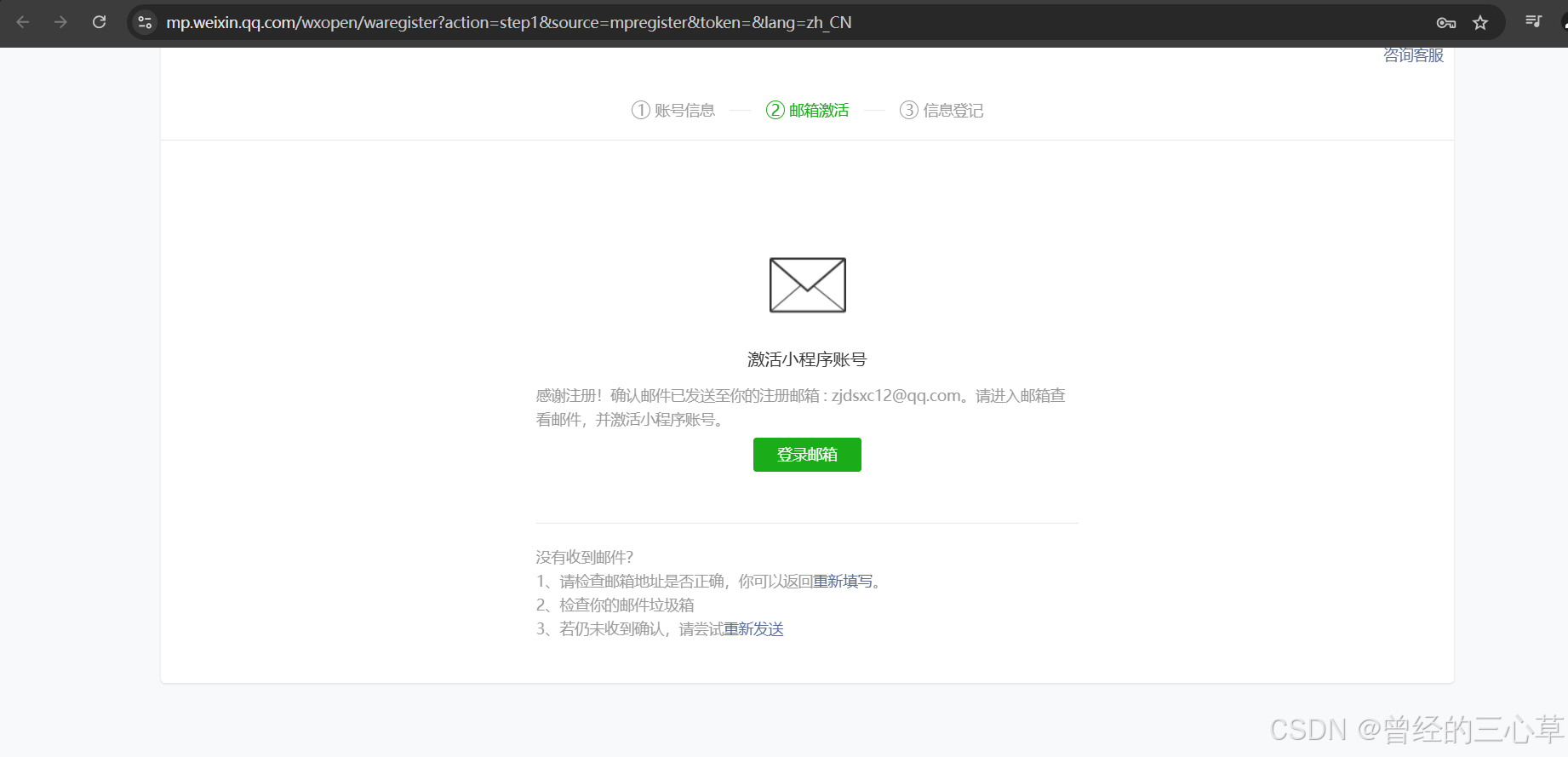The height and width of the screenshot is (757, 1568).
Task: Open the media control icon in toolbar
Action: coord(1533,21)
